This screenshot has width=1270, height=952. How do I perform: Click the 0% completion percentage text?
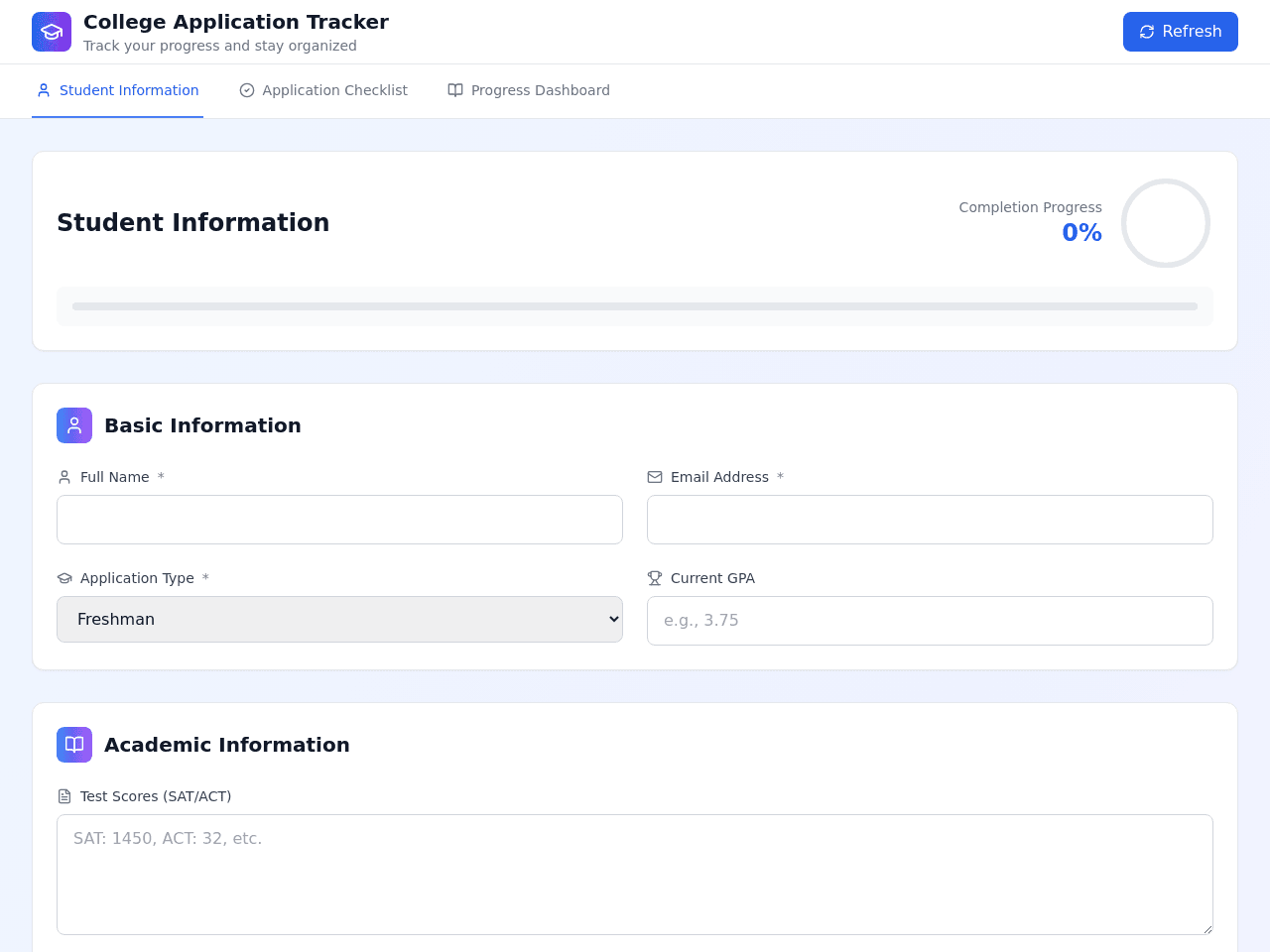(1081, 233)
